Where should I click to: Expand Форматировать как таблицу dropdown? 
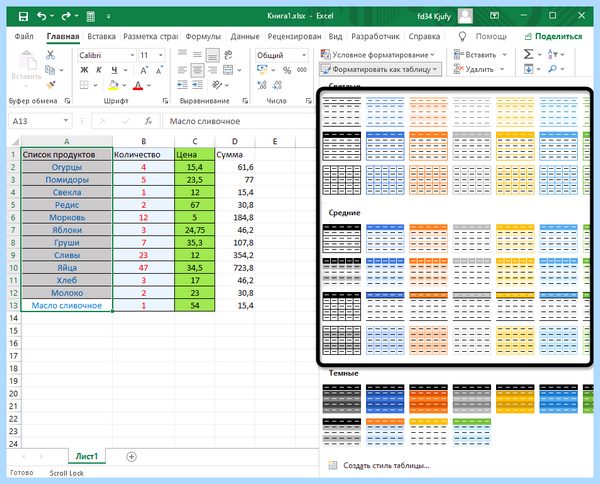[380, 69]
